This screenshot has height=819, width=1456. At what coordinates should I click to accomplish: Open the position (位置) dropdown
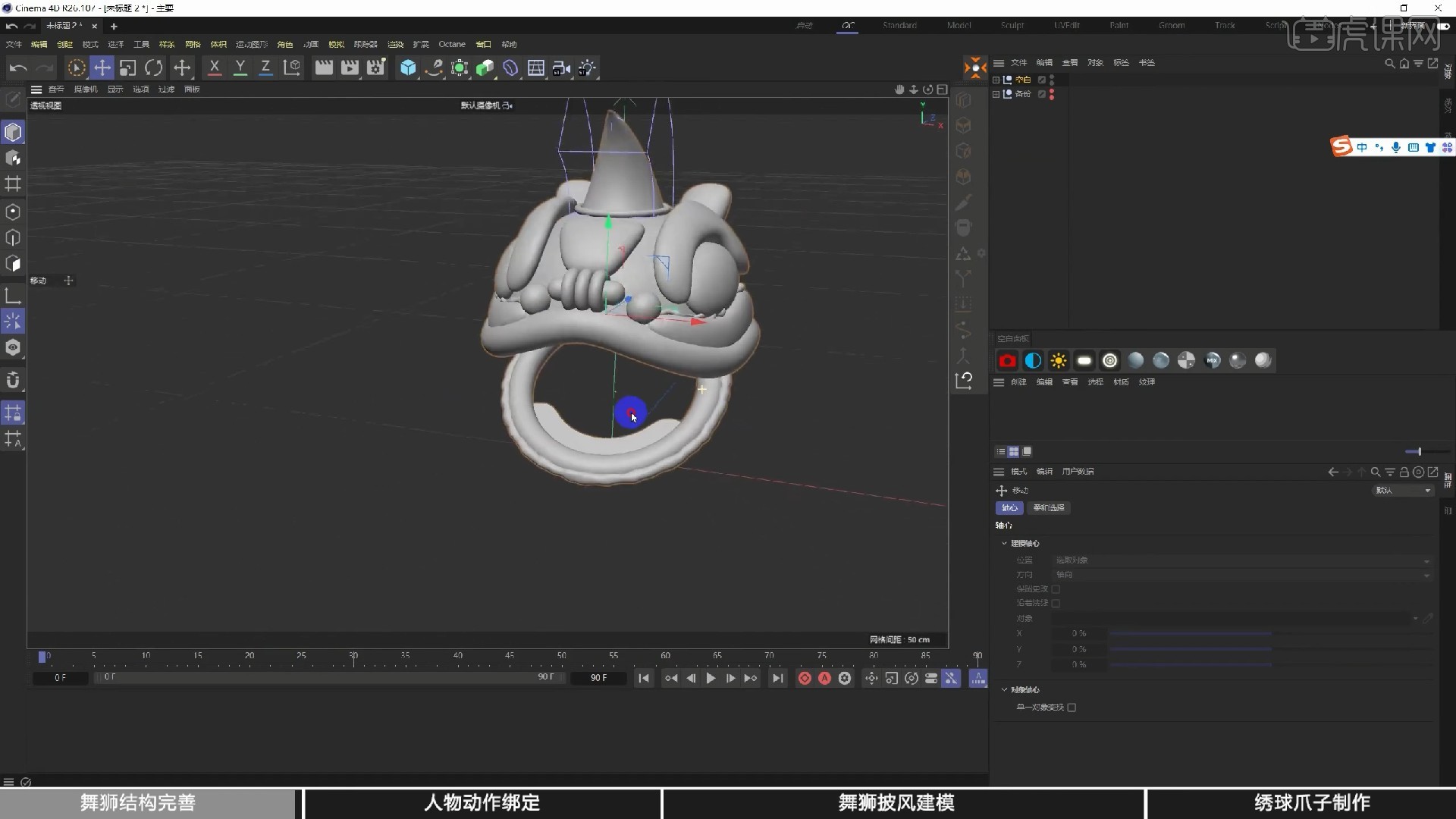[x=1242, y=560]
